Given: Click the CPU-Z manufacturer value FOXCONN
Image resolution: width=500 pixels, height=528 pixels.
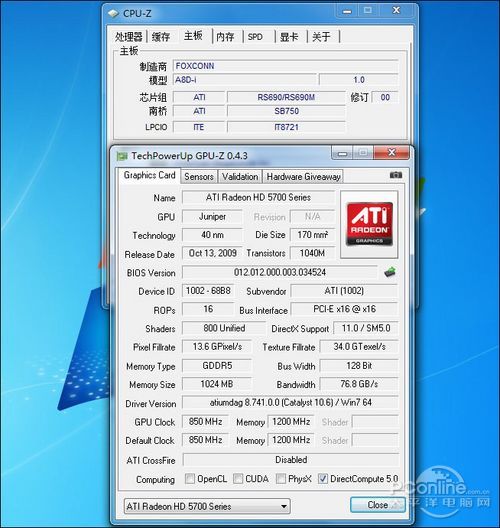Looking at the screenshot, I should pyautogui.click(x=286, y=66).
